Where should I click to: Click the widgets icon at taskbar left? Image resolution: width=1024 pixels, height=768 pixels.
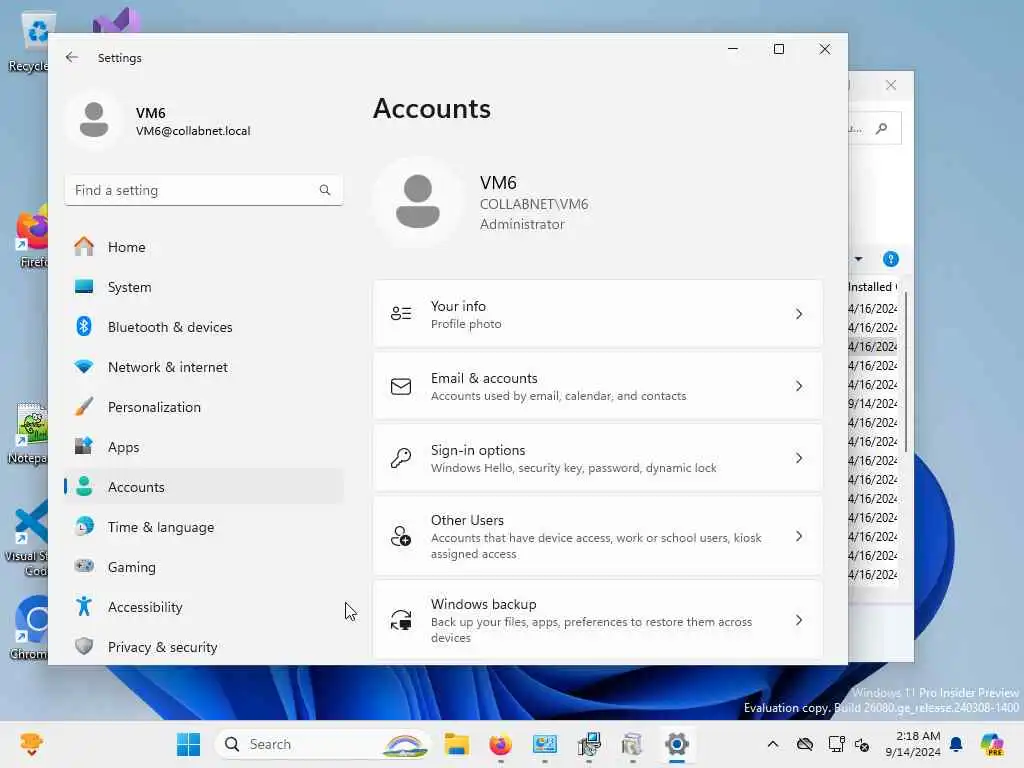click(x=31, y=744)
